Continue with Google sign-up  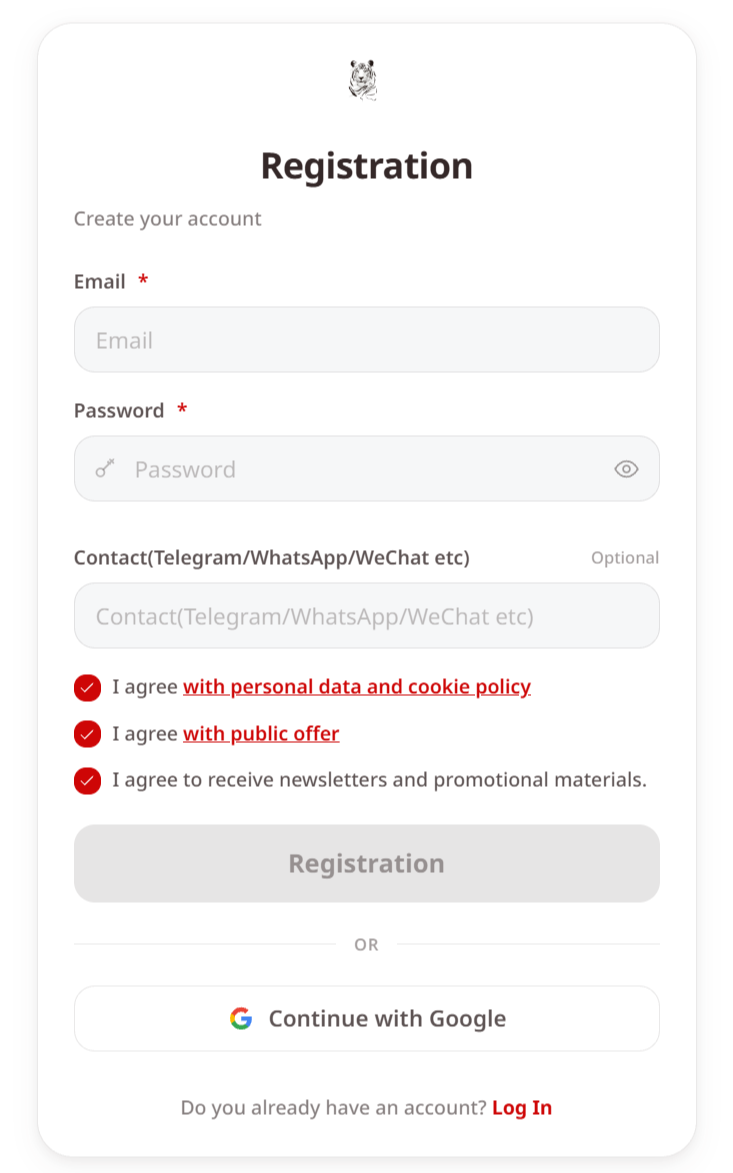tap(366, 1018)
